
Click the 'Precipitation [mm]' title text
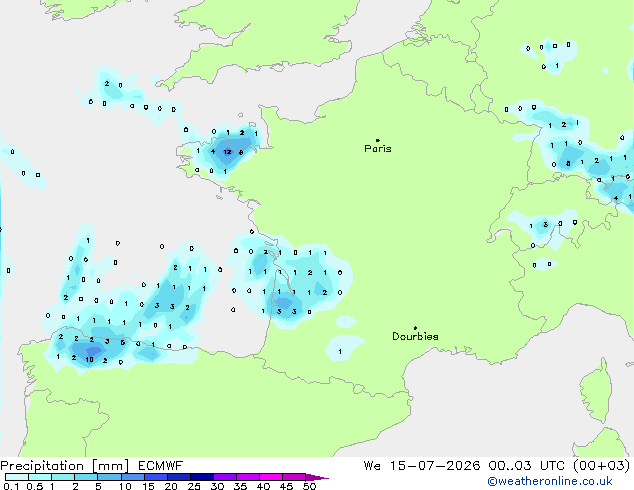(x=65, y=466)
